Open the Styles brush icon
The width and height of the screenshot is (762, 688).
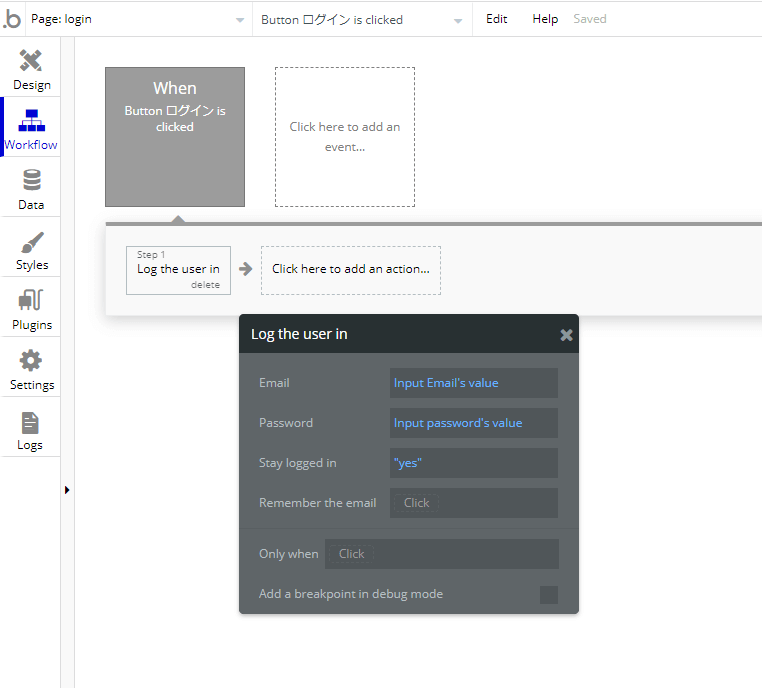[x=32, y=242]
